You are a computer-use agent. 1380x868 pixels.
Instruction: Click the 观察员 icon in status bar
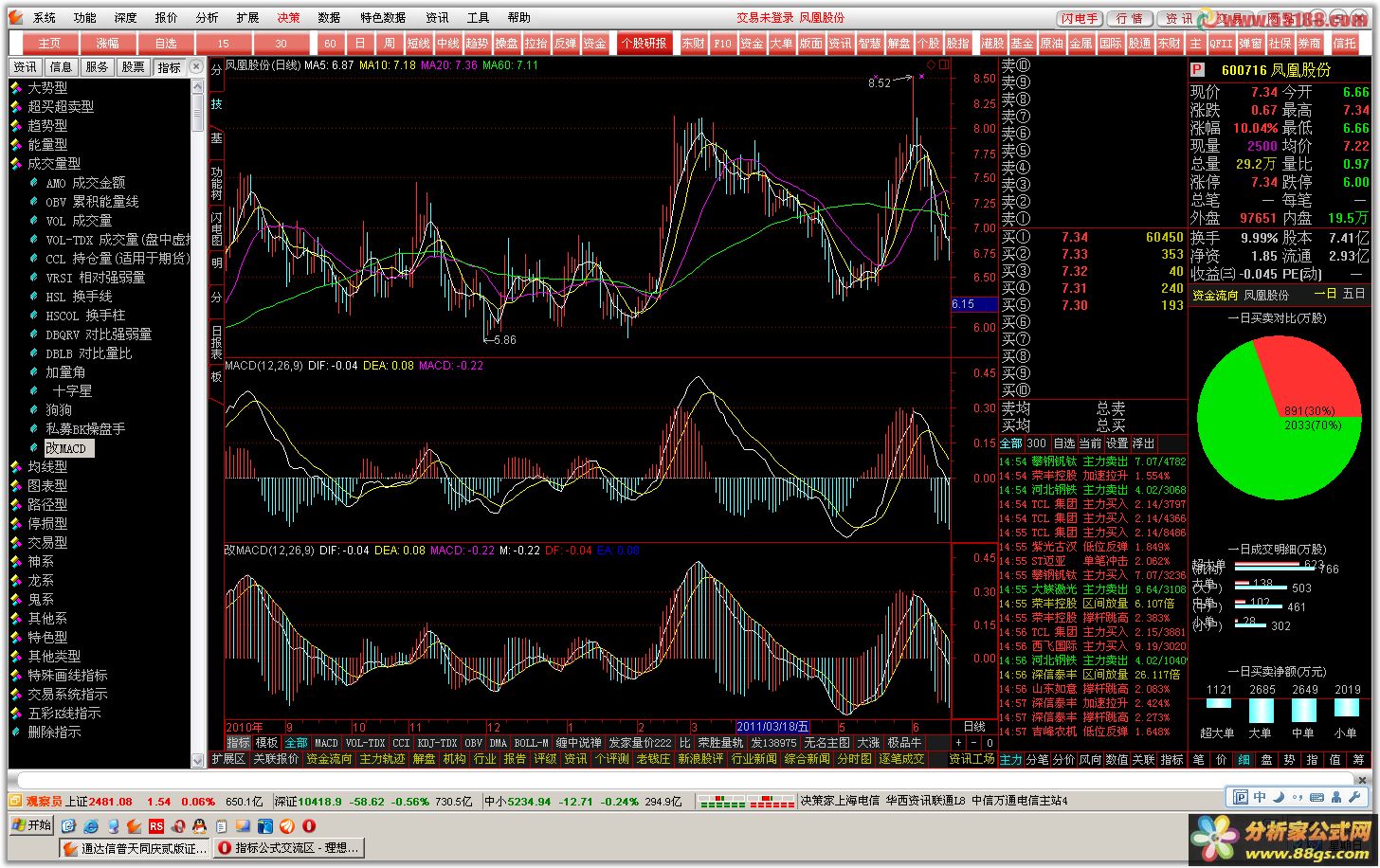[x=17, y=802]
